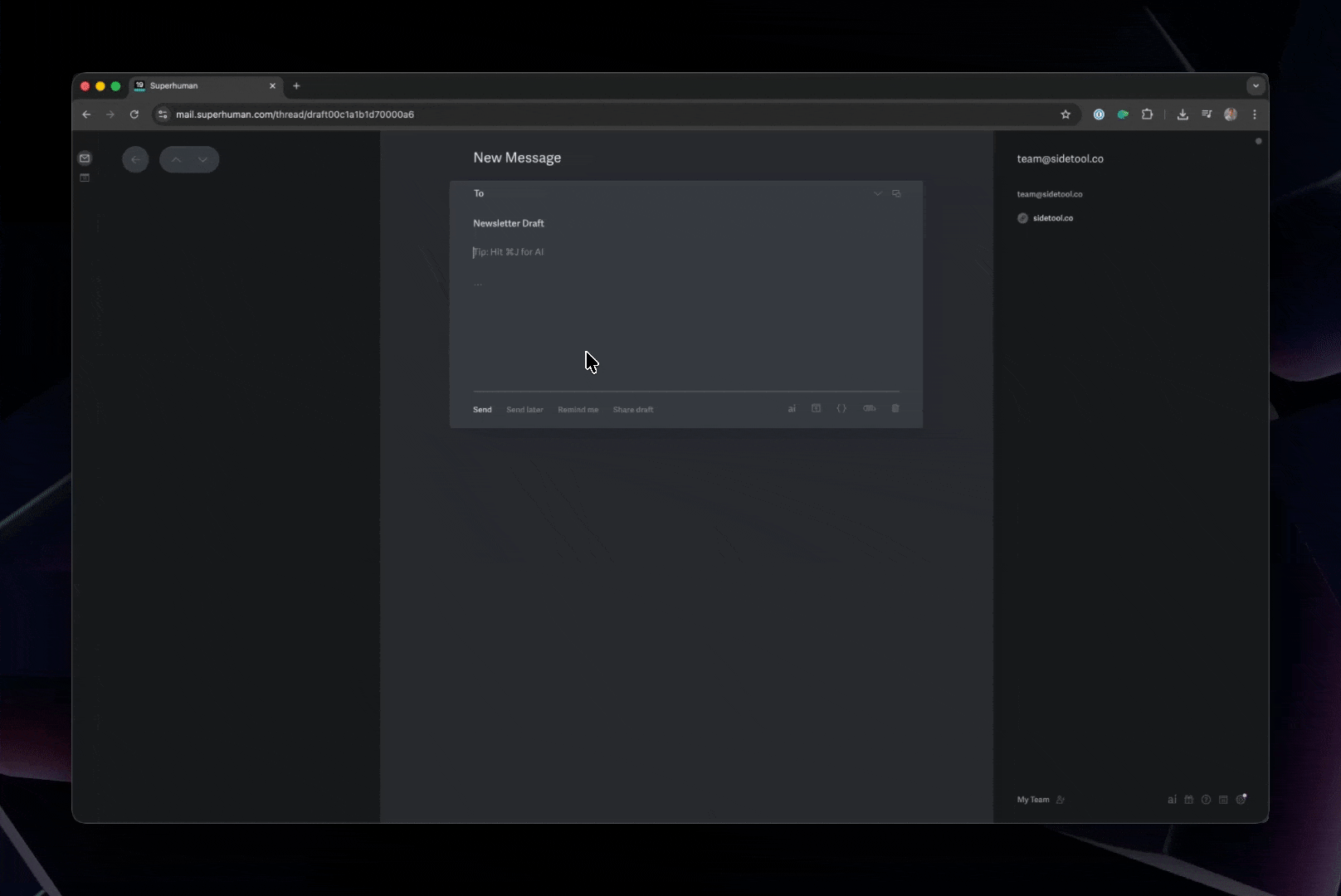Screen dimensions: 1341x896
Task: Click into the message body with AI tip
Action: [685, 252]
